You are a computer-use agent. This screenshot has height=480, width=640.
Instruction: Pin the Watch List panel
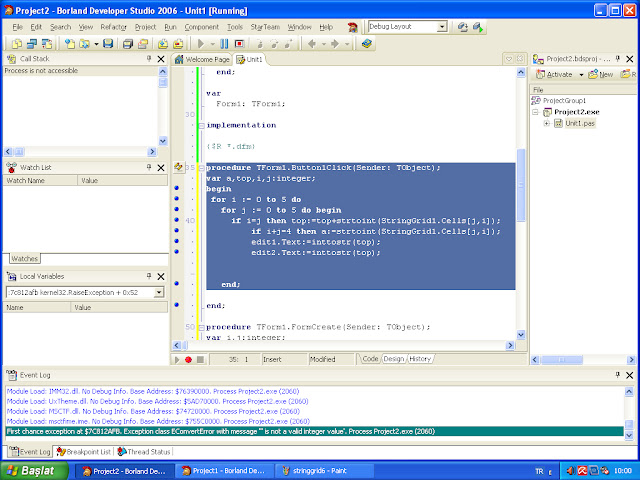pos(149,167)
